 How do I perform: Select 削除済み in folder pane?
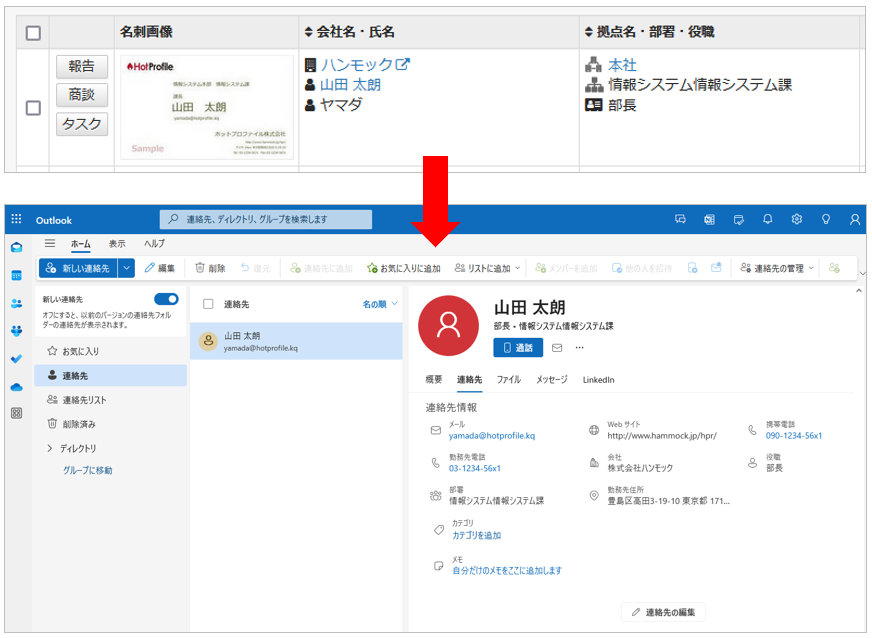(110, 424)
